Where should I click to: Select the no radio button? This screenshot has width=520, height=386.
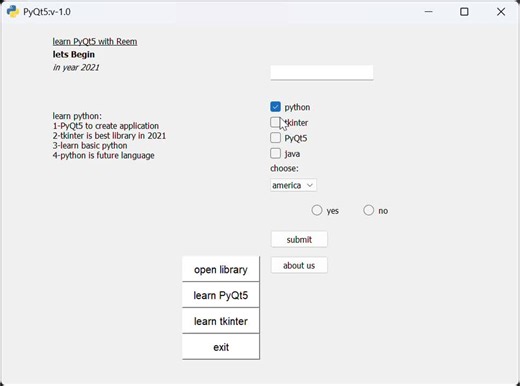point(368,210)
